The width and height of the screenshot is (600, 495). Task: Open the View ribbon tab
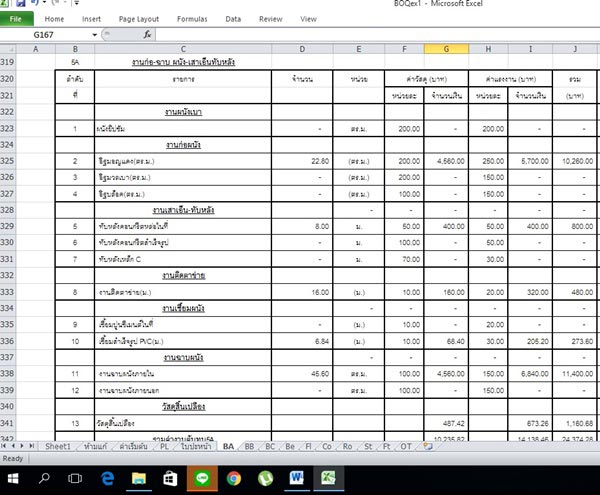[308, 19]
